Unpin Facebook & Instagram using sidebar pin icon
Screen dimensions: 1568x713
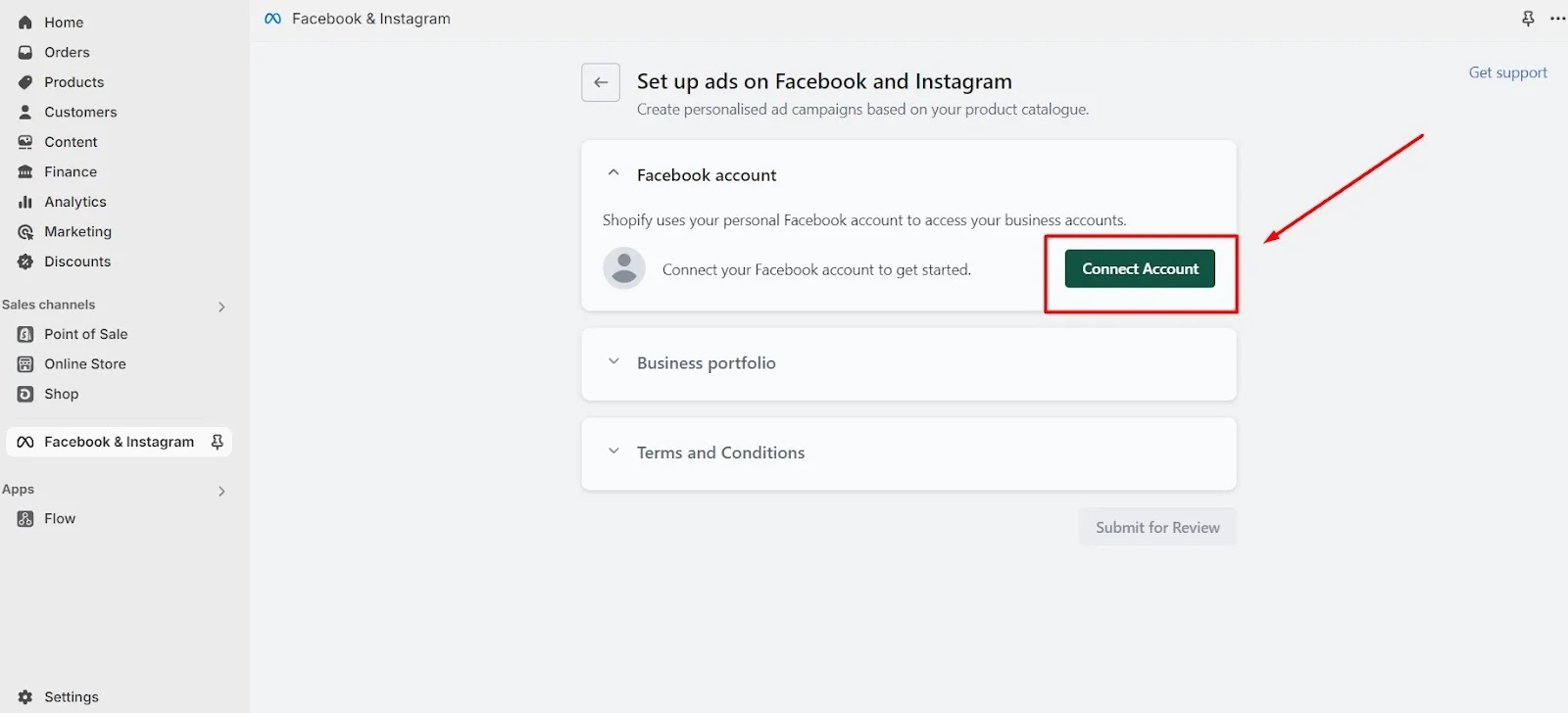click(218, 442)
